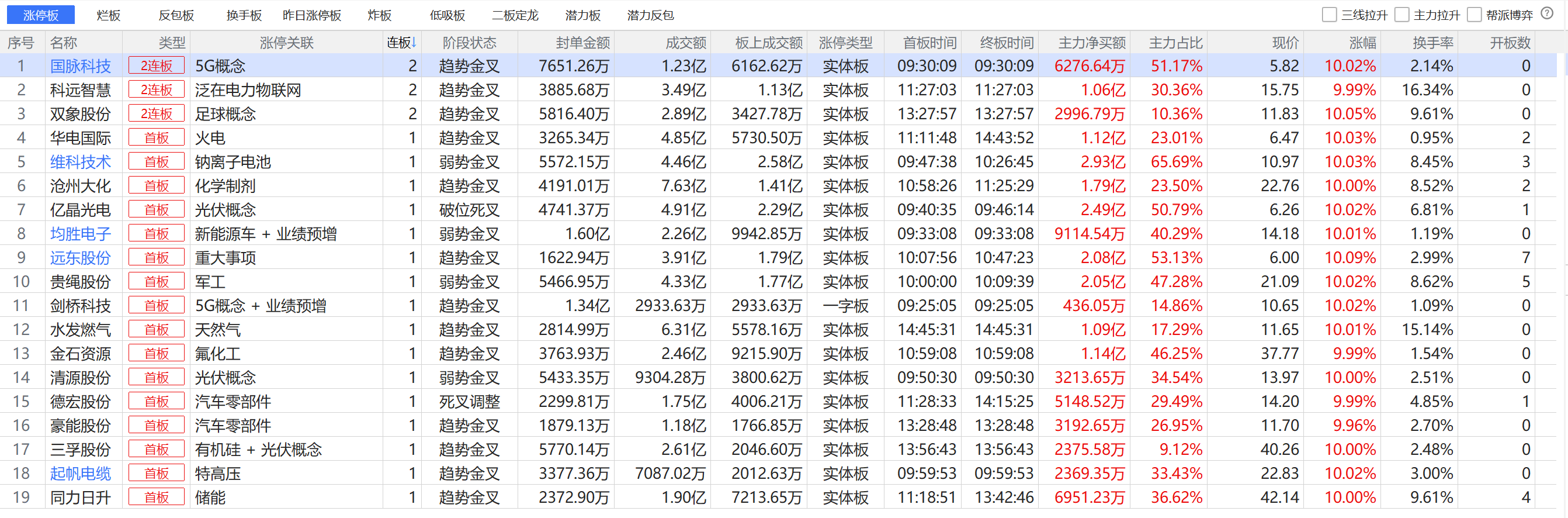Select stock name 水发燃气
The height and width of the screenshot is (518, 1568).
[81, 330]
